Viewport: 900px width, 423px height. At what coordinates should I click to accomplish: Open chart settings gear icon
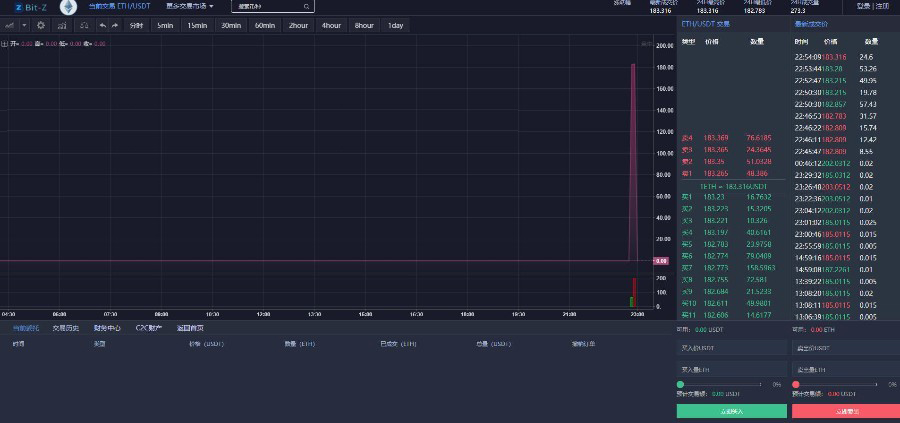41,25
